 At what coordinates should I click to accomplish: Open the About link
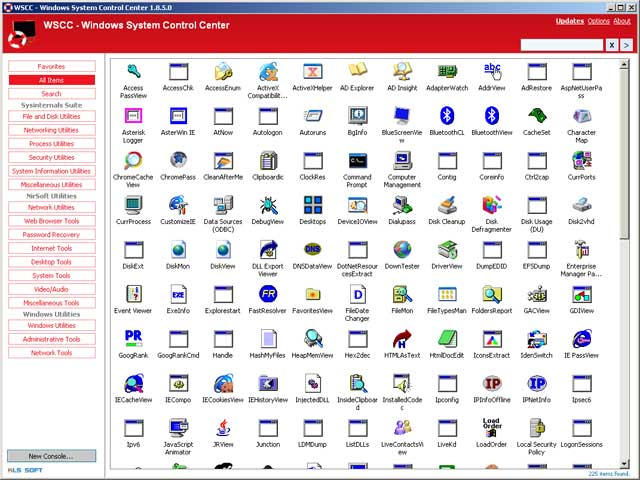click(x=622, y=21)
